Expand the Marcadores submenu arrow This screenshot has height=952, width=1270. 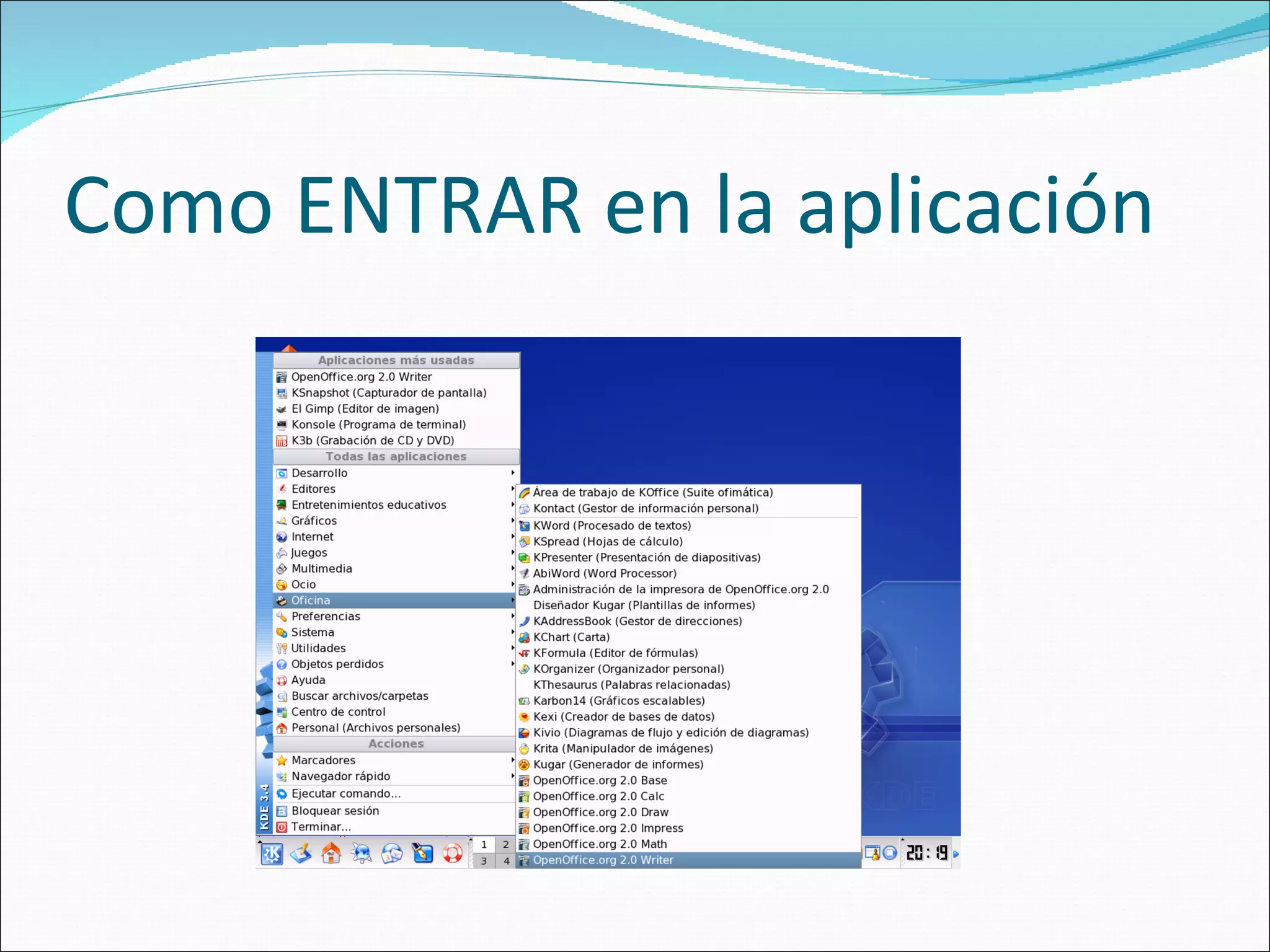513,760
